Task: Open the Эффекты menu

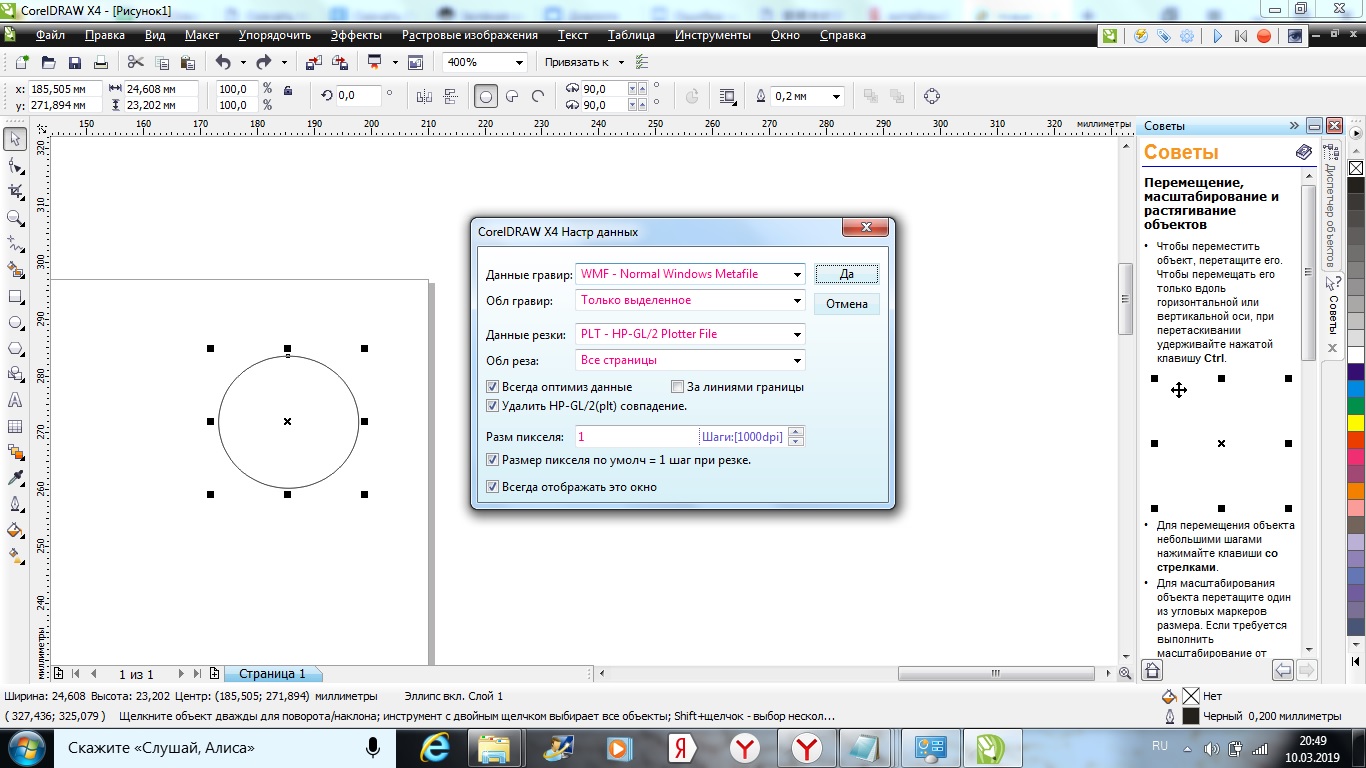Action: click(356, 35)
